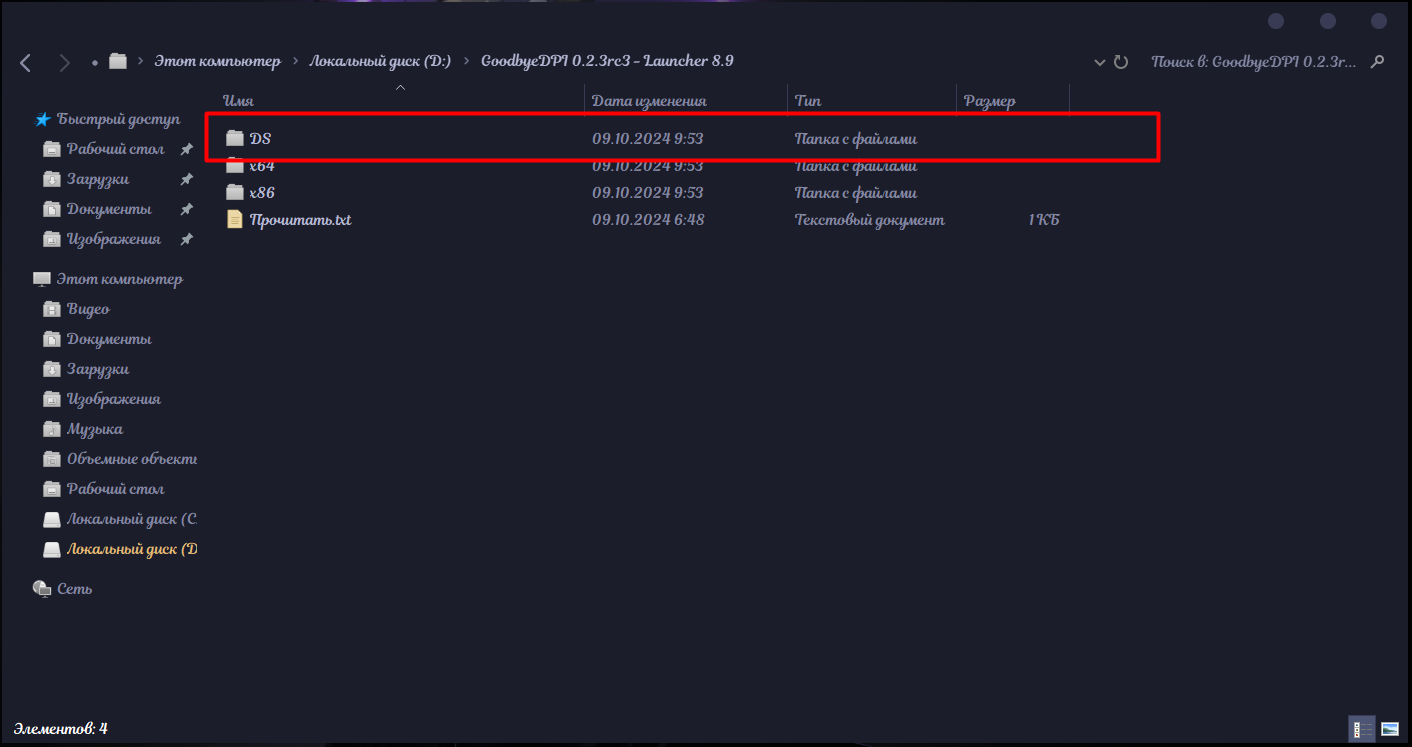Expand chevron after Этот компьютер breadcrumb
Image resolution: width=1412 pixels, height=747 pixels.
tap(296, 62)
